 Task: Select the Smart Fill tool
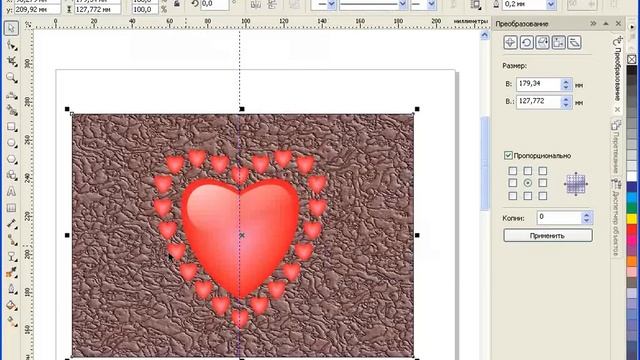(11, 110)
